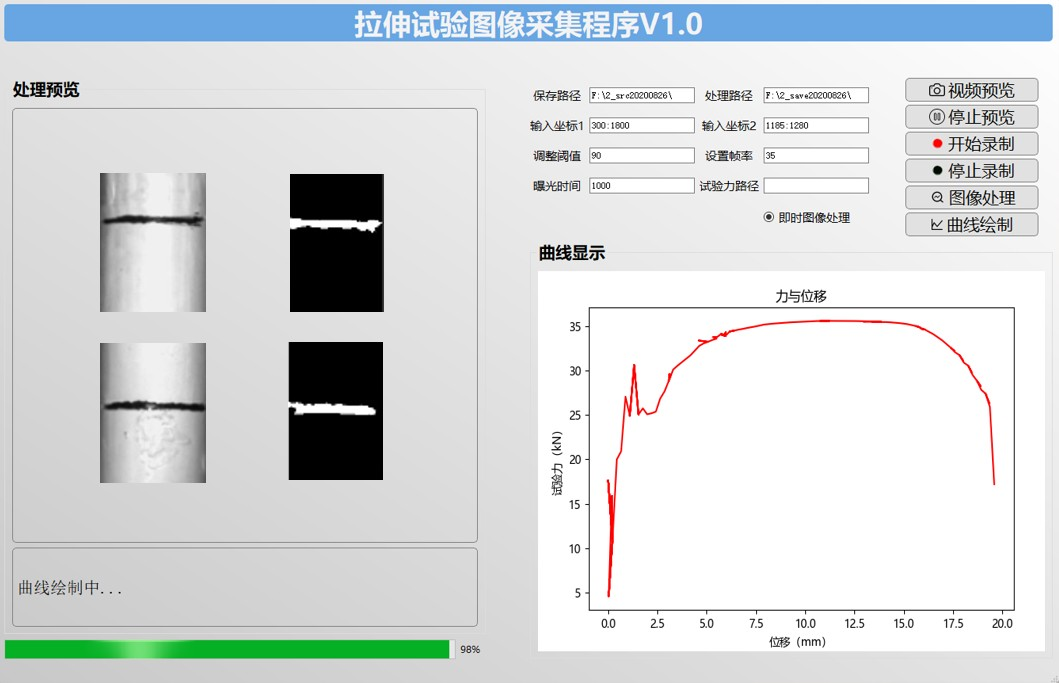Click the 设置帧率 input box
This screenshot has width=1059, height=683.
815,156
